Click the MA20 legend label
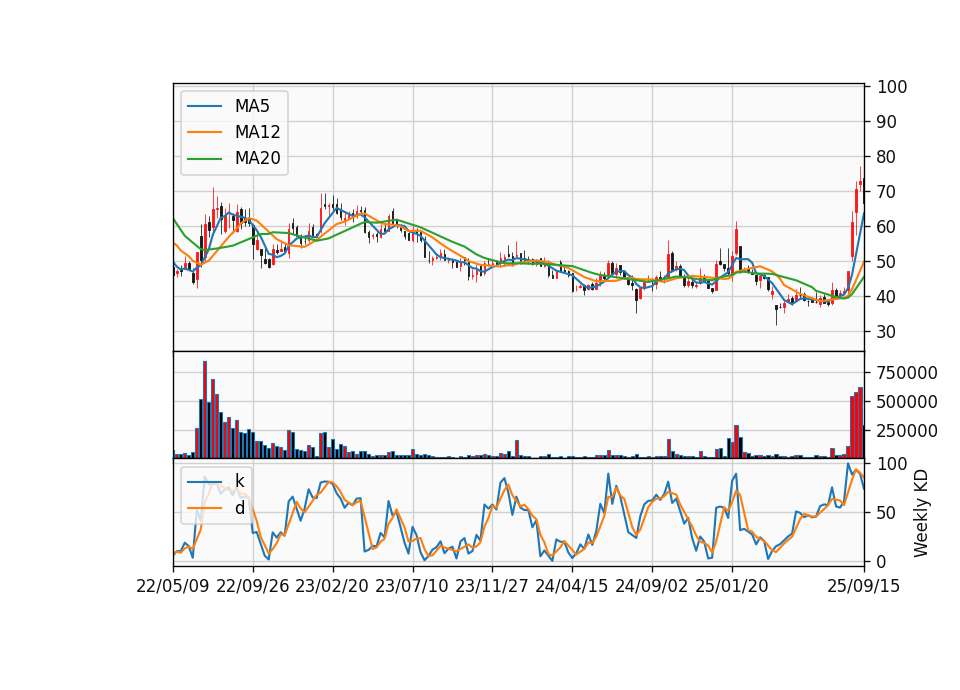This screenshot has height=690, width=960. point(257,159)
